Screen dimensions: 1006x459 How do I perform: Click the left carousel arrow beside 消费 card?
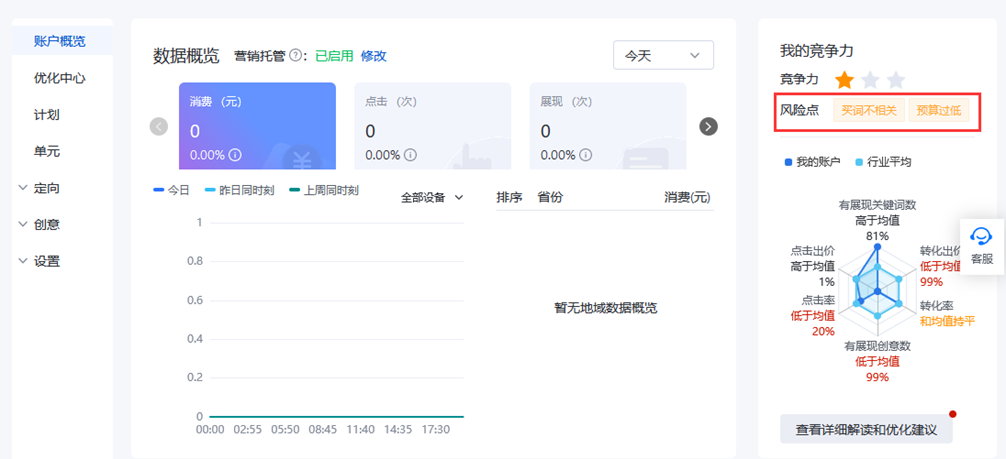click(x=158, y=126)
